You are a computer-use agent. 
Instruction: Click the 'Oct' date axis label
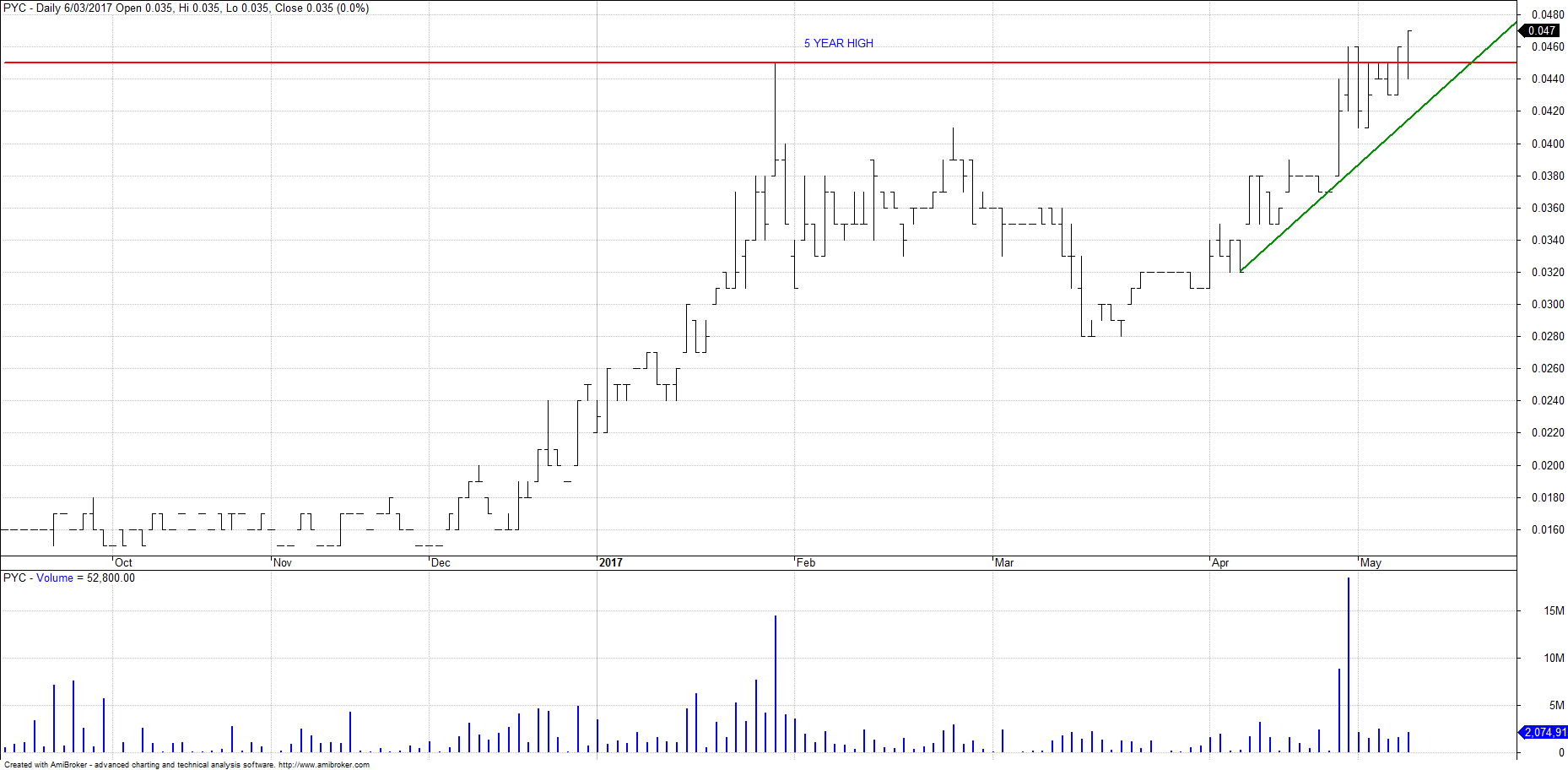123,562
